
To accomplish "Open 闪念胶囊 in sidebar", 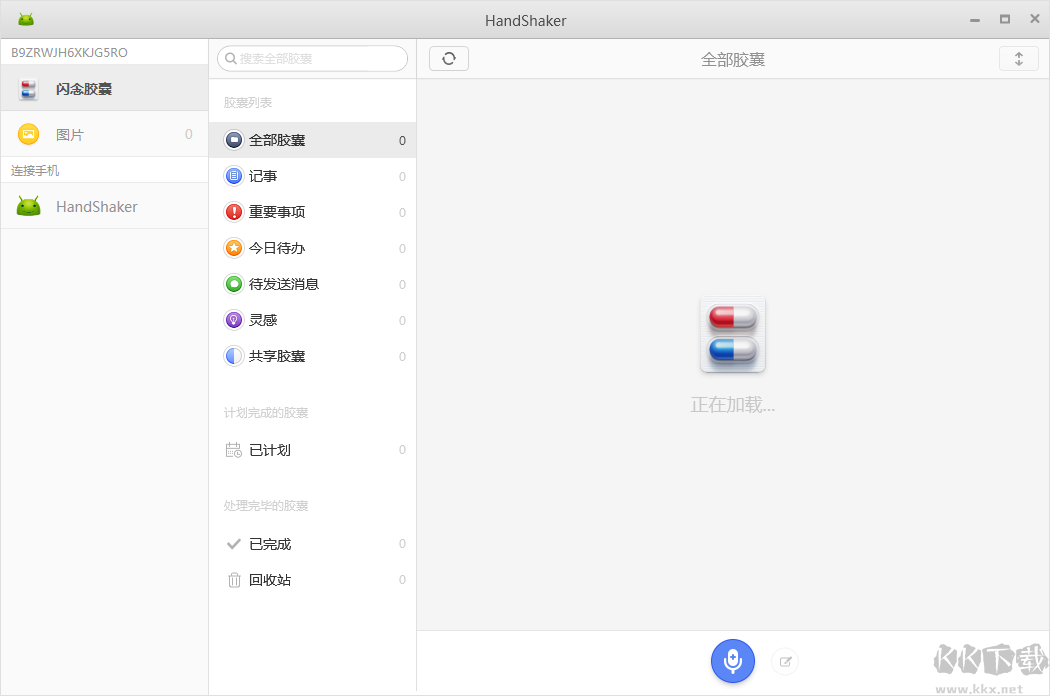I will click(x=104, y=88).
